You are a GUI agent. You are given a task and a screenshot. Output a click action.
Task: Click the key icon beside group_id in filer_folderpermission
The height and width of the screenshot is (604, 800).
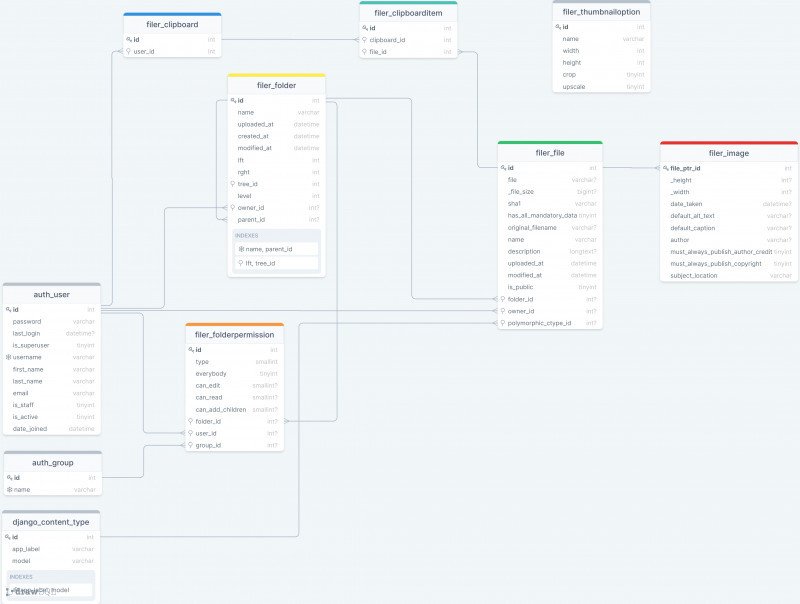coord(191,445)
